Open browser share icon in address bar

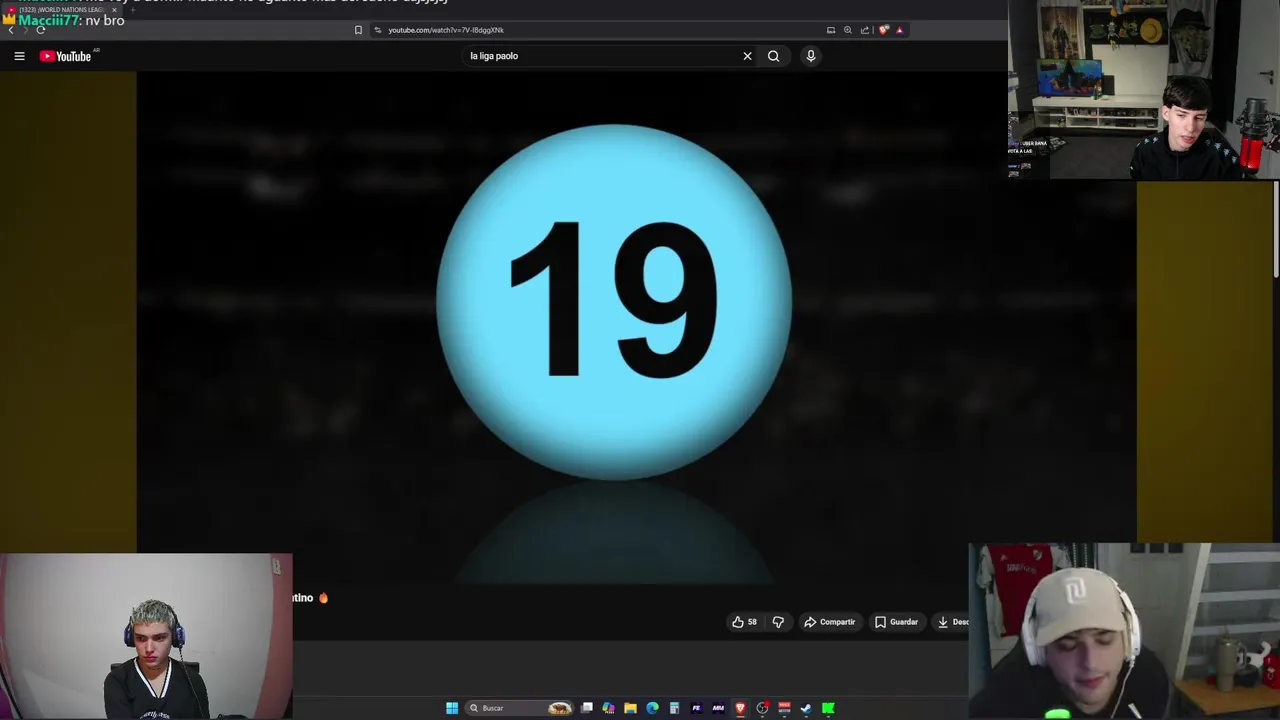click(865, 30)
